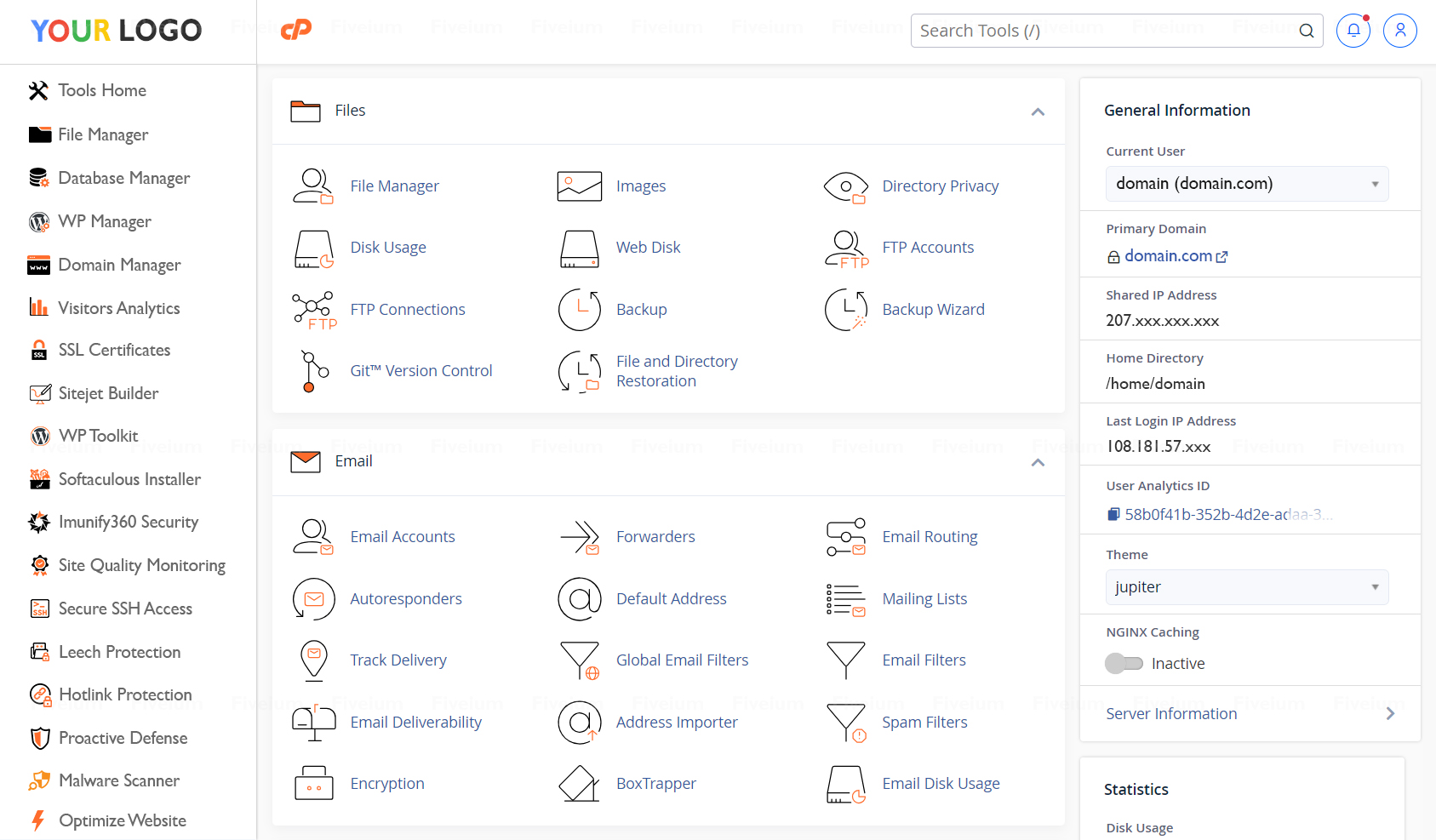Open FTP Accounts
The height and width of the screenshot is (840, 1436).
928,247
